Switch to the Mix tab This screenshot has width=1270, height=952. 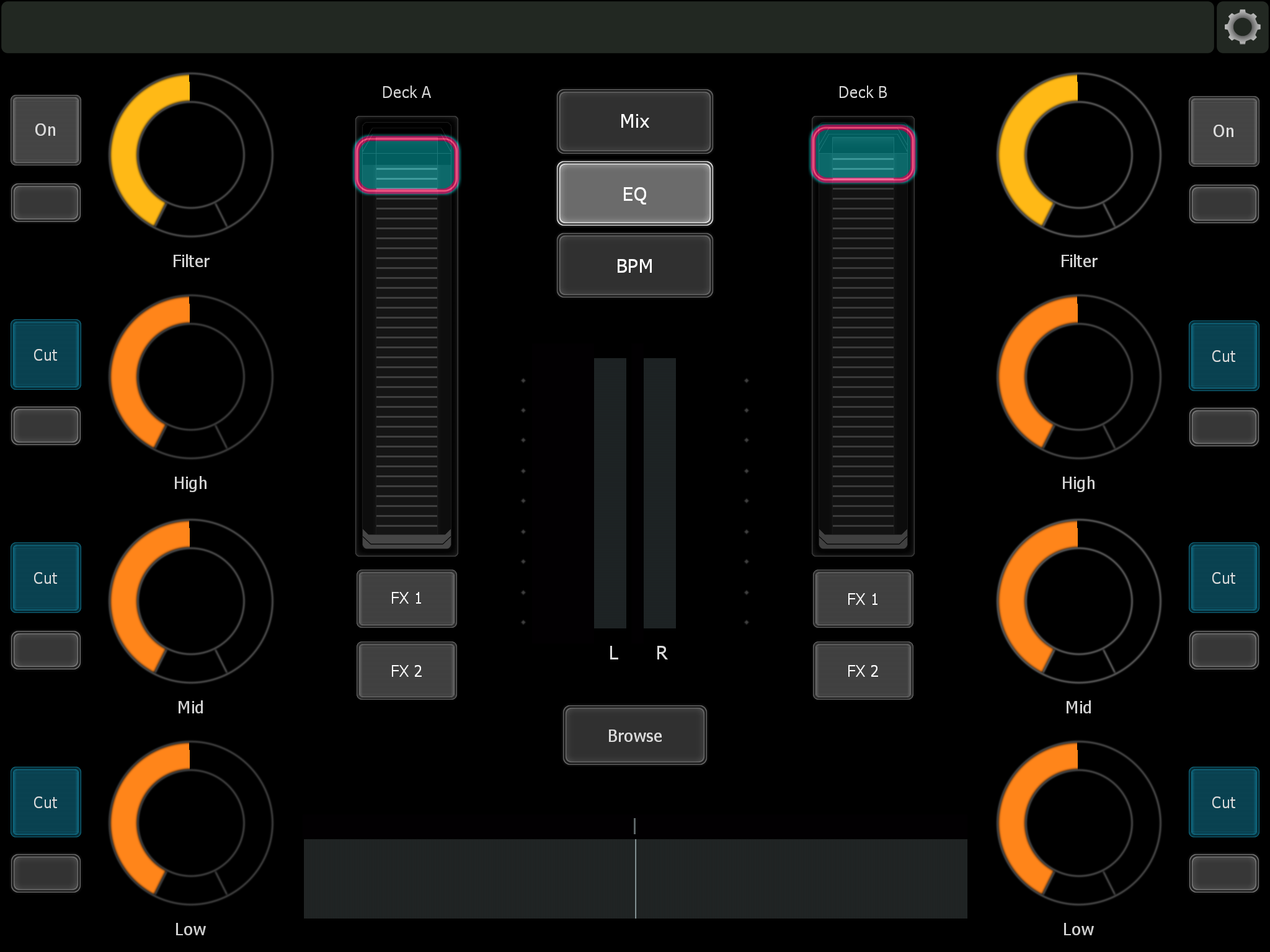(x=634, y=121)
